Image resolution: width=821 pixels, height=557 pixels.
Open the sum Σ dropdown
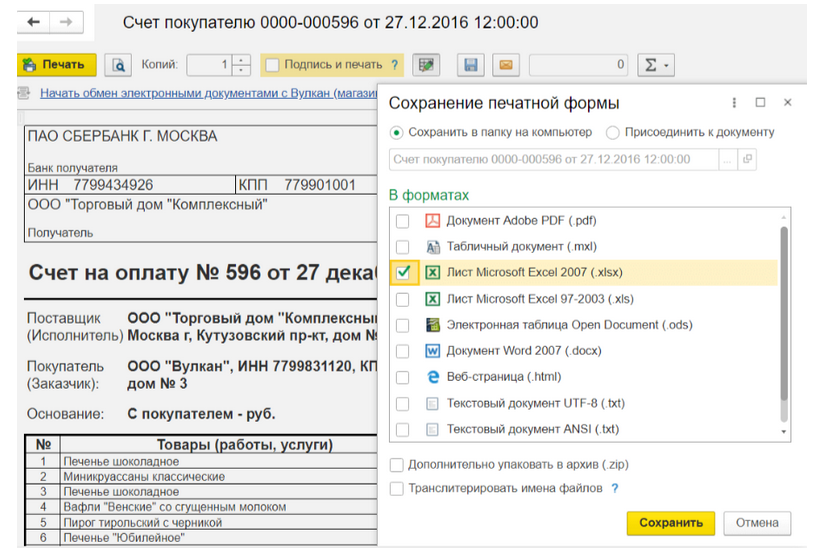tap(656, 65)
